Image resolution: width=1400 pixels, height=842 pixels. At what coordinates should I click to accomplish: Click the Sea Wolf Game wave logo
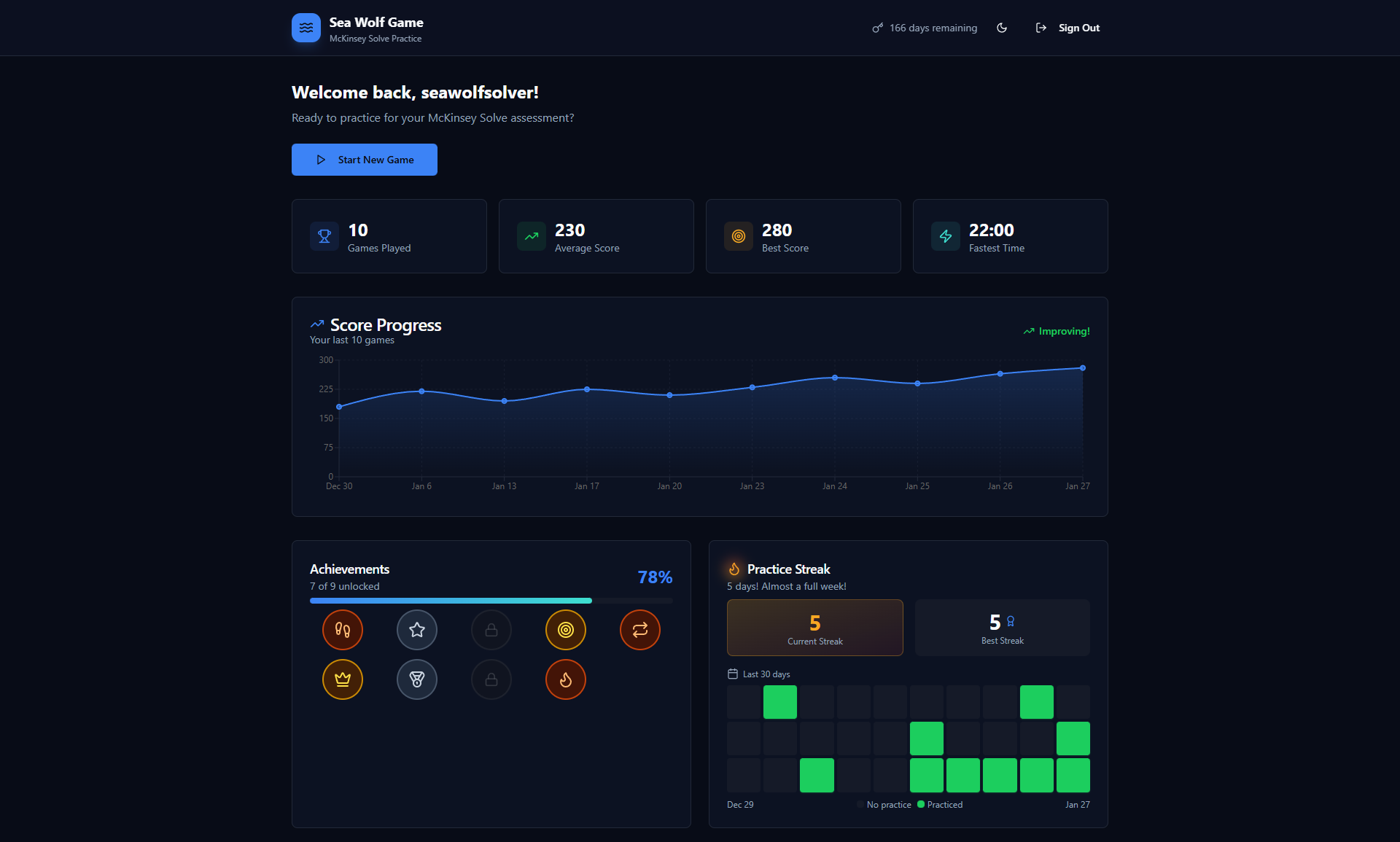pyautogui.click(x=306, y=28)
